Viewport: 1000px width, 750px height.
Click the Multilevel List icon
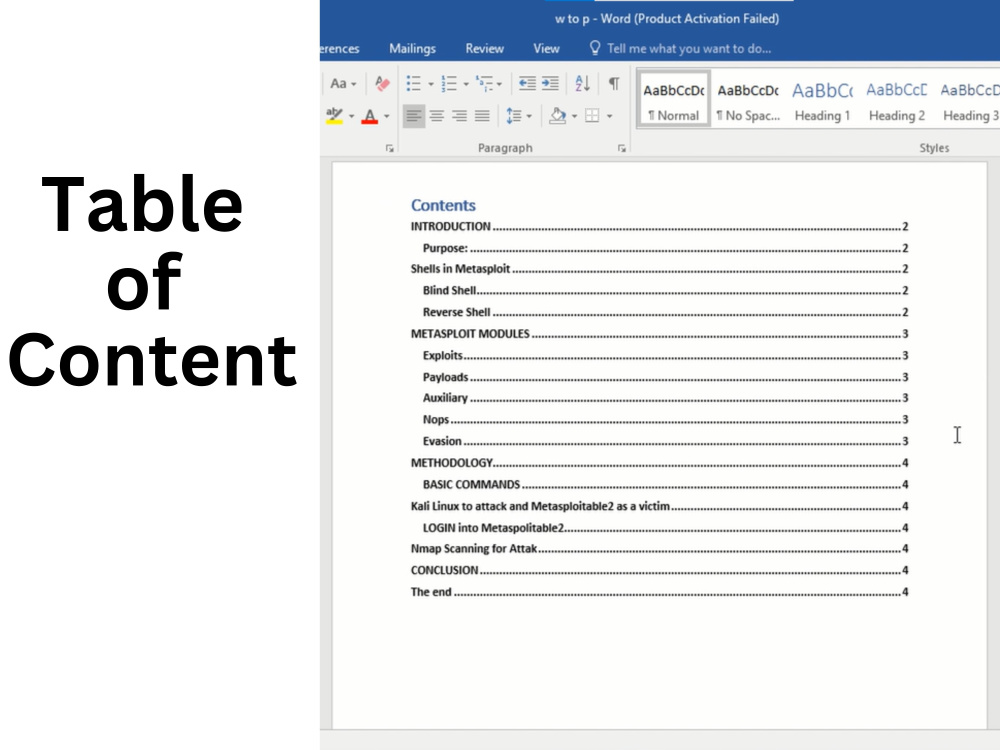click(x=485, y=84)
